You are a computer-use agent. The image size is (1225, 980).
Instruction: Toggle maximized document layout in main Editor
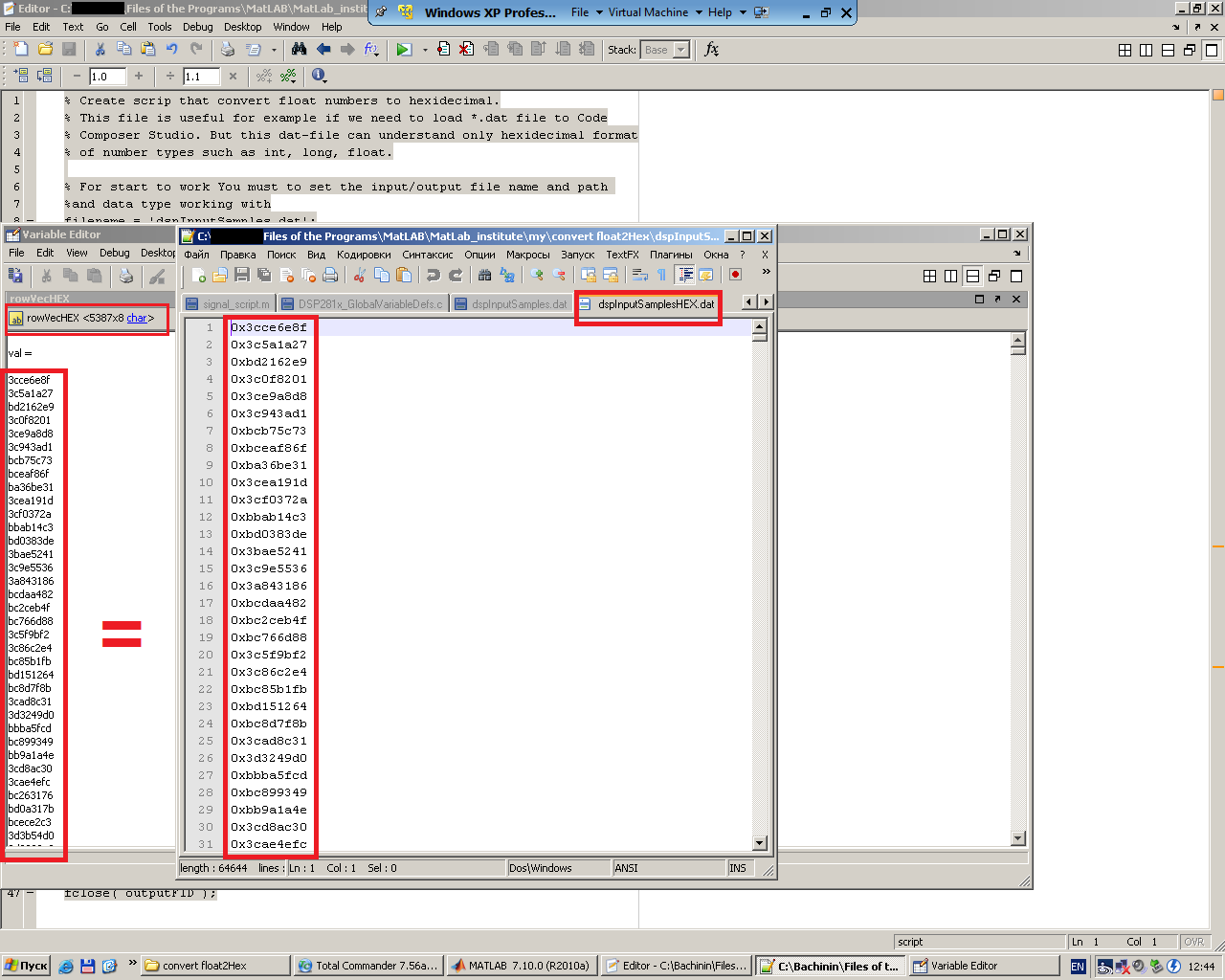coord(1212,50)
